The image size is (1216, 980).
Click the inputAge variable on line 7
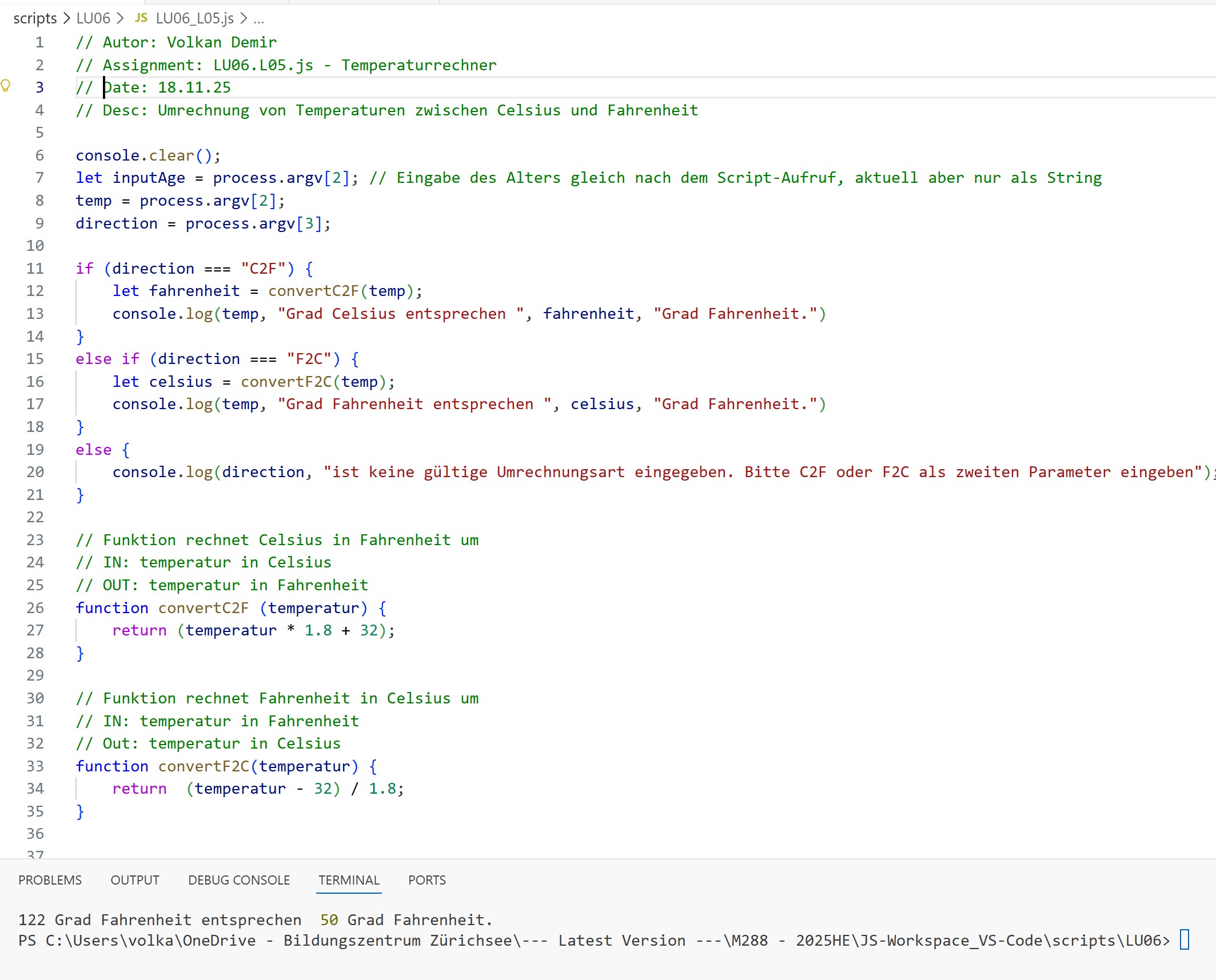point(149,178)
